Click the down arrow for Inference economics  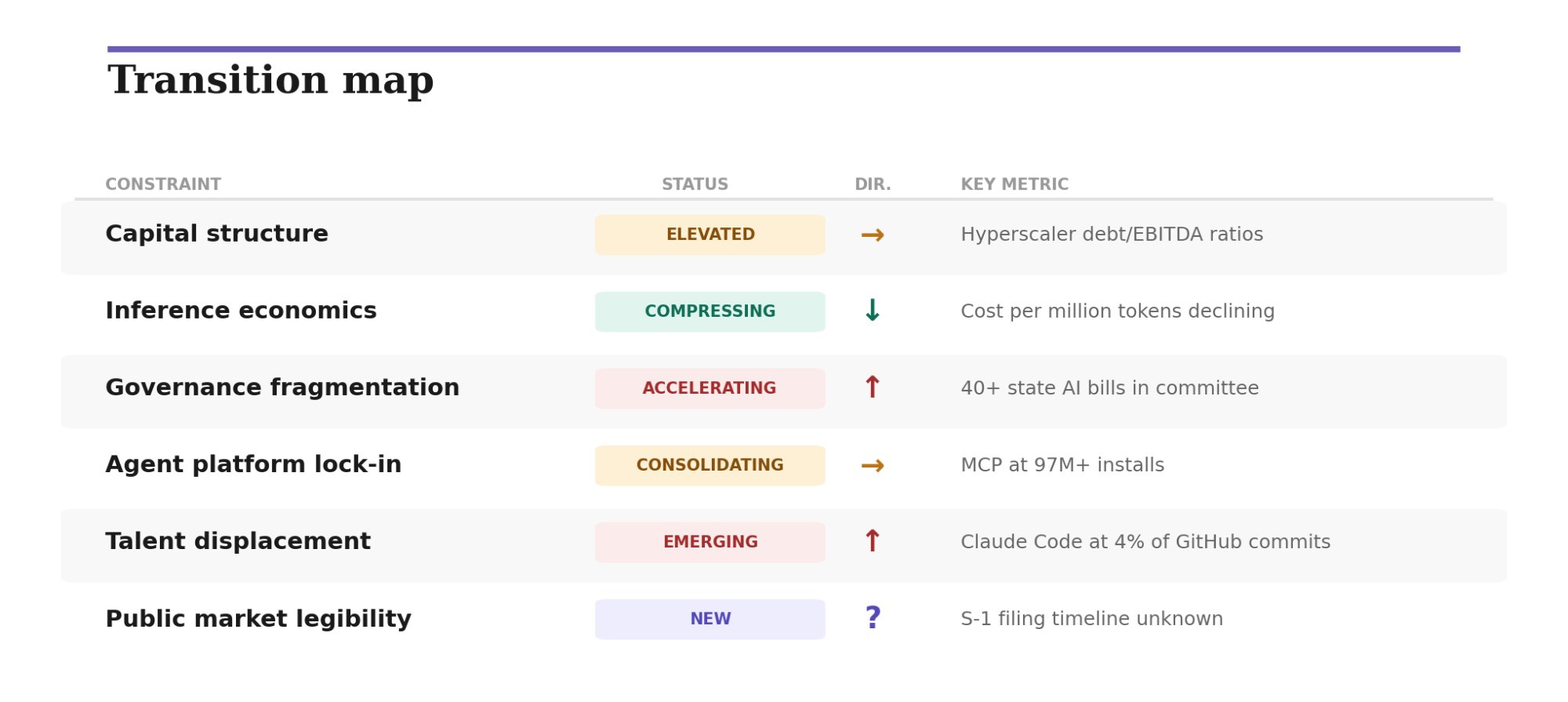point(873,311)
